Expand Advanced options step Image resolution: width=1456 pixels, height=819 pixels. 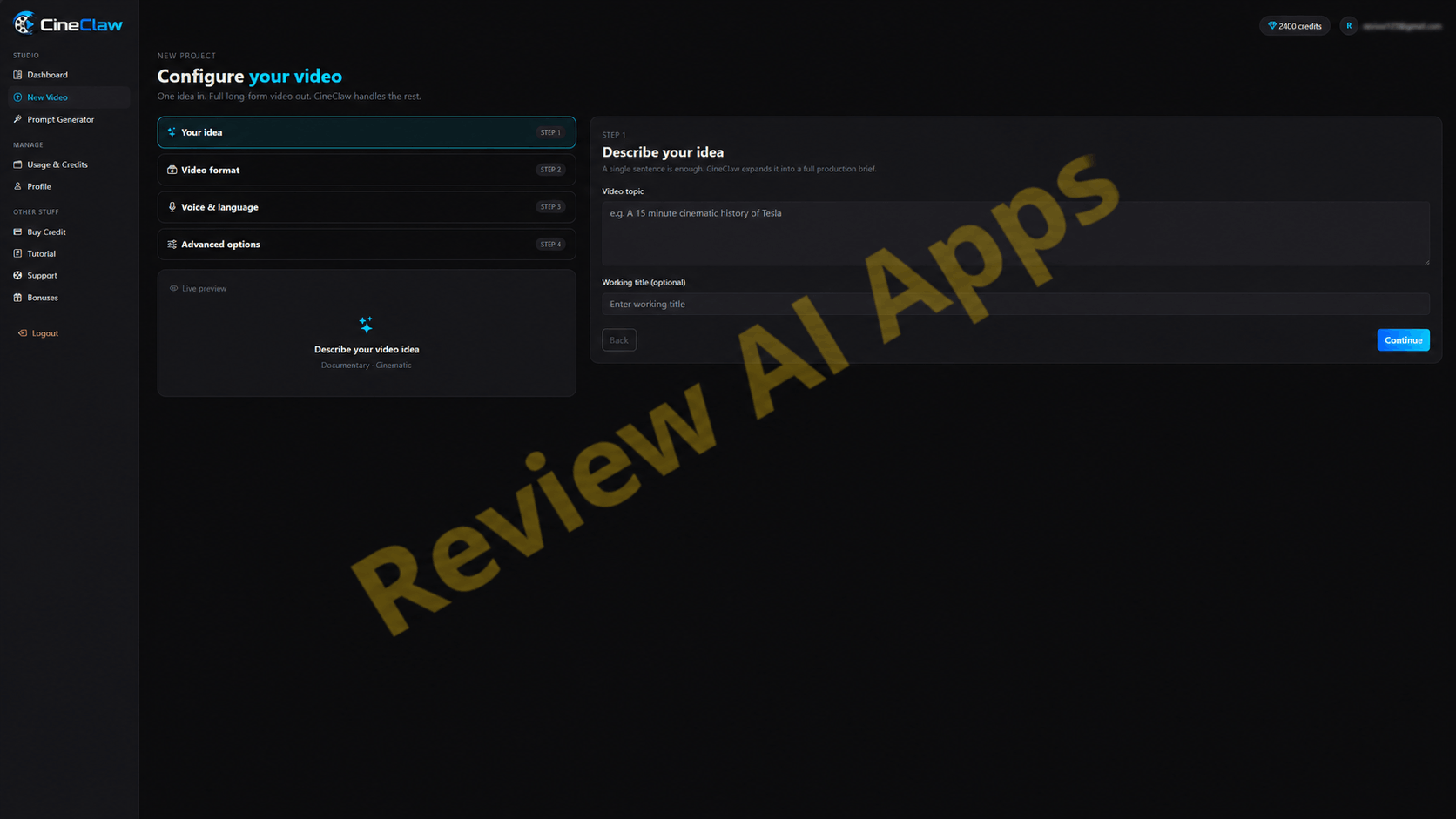coord(367,245)
